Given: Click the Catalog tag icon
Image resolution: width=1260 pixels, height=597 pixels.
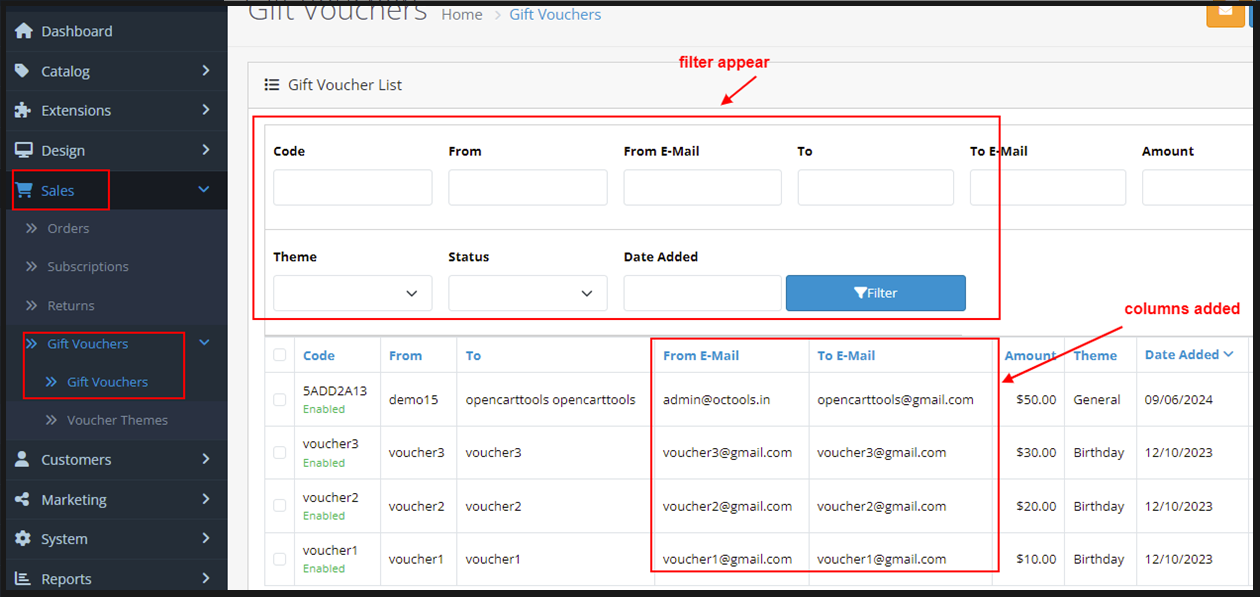Looking at the screenshot, I should tap(23, 71).
